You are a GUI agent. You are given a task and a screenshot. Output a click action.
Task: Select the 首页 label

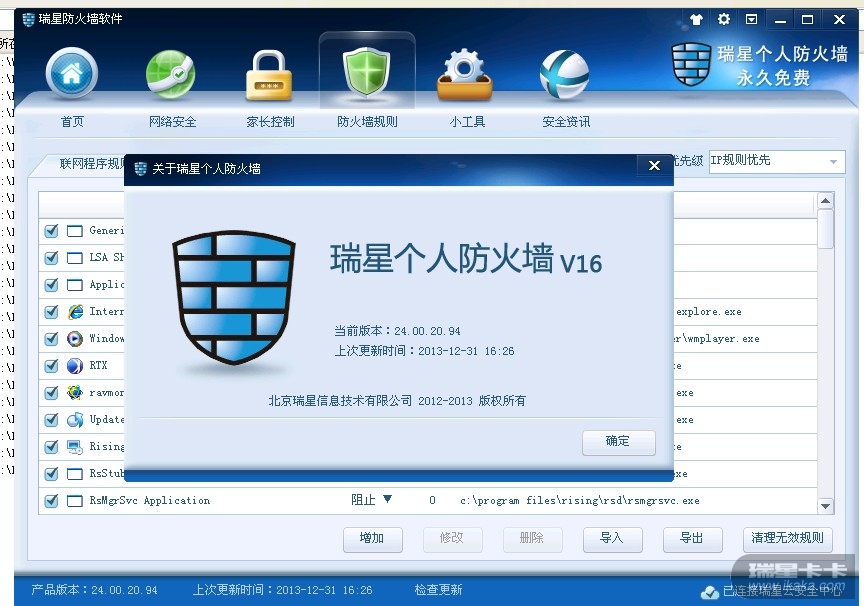coord(72,122)
